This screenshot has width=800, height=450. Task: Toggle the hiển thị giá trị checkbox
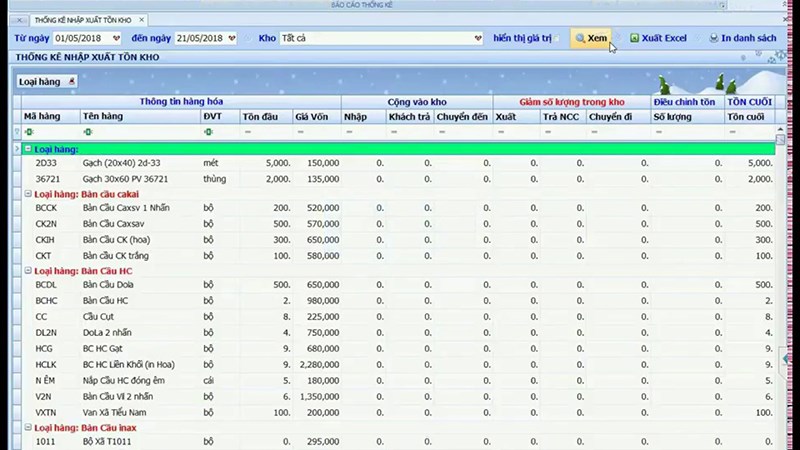click(557, 38)
